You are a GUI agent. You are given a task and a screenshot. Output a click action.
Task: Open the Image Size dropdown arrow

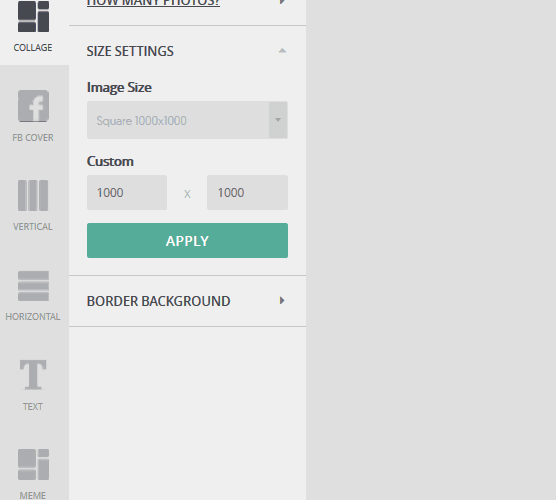[x=278, y=120]
